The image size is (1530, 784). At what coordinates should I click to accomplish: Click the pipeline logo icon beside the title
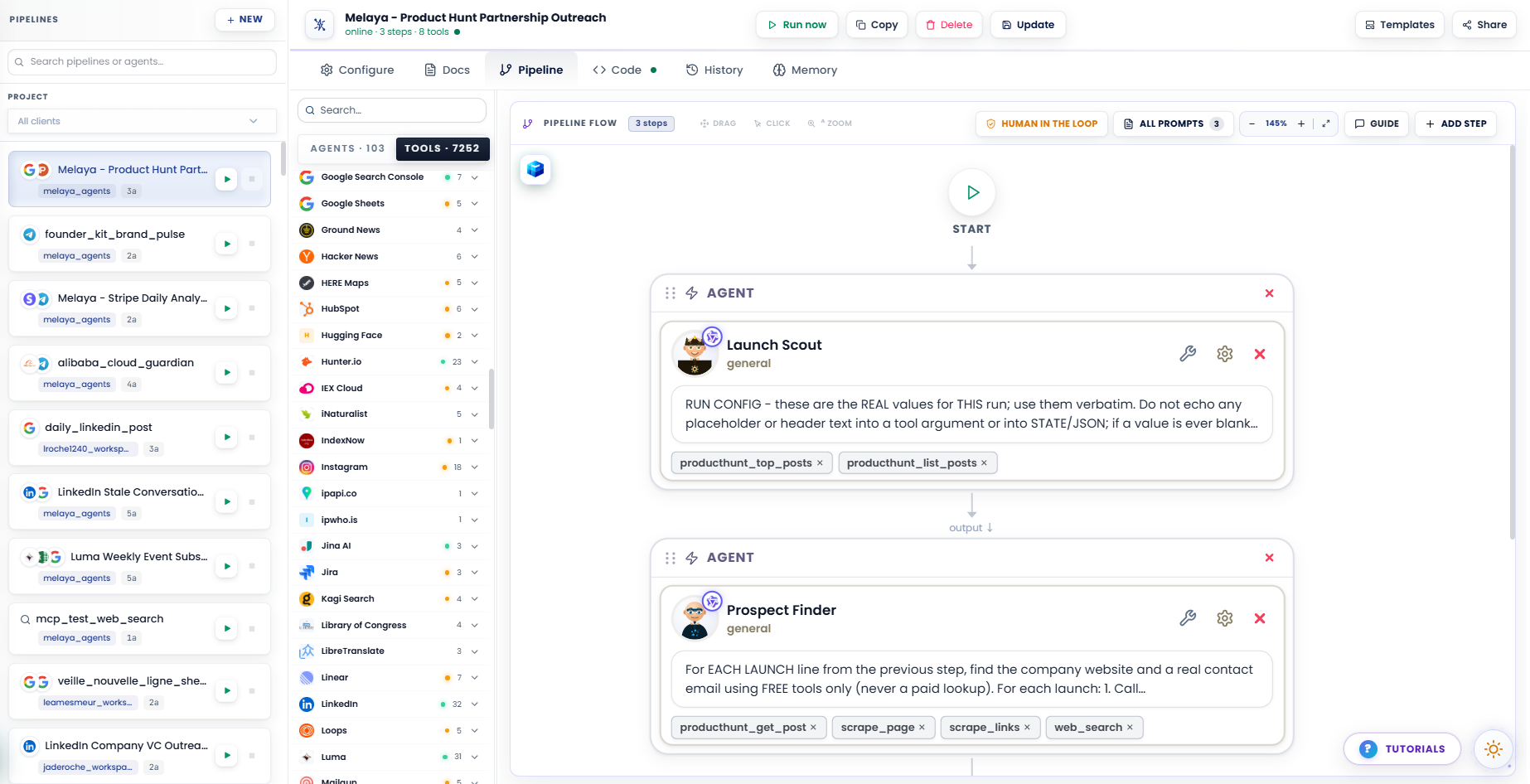pos(320,25)
